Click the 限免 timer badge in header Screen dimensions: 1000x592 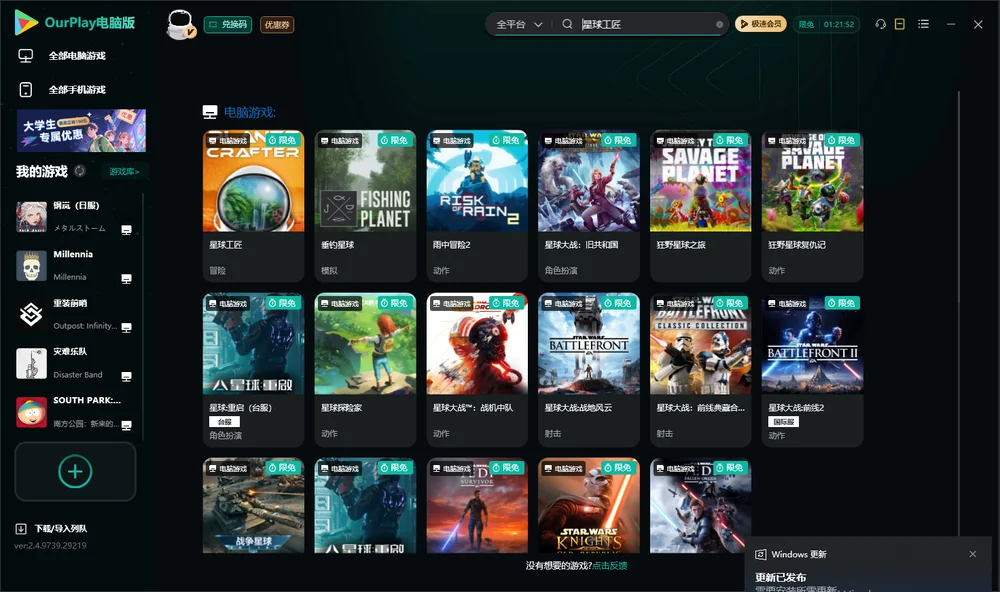[826, 24]
